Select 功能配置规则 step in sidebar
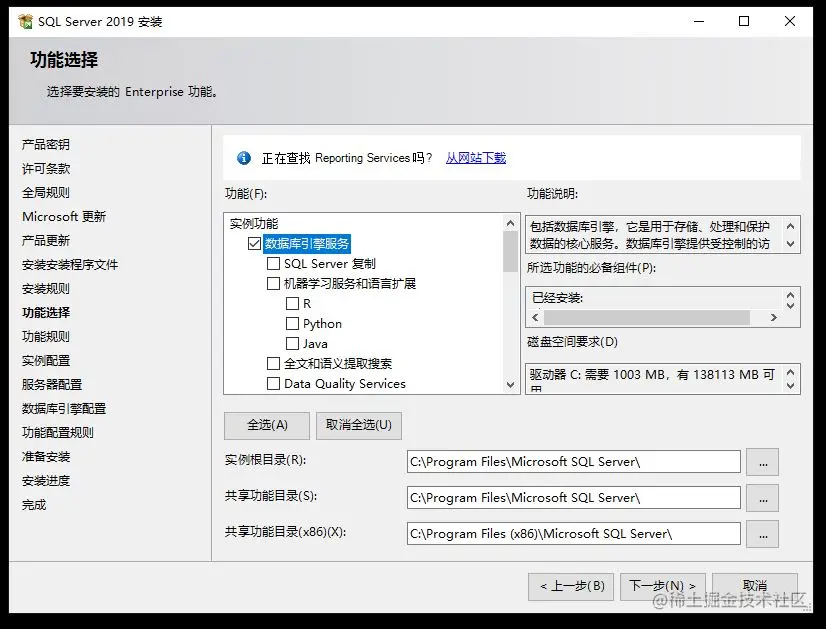 [58, 433]
